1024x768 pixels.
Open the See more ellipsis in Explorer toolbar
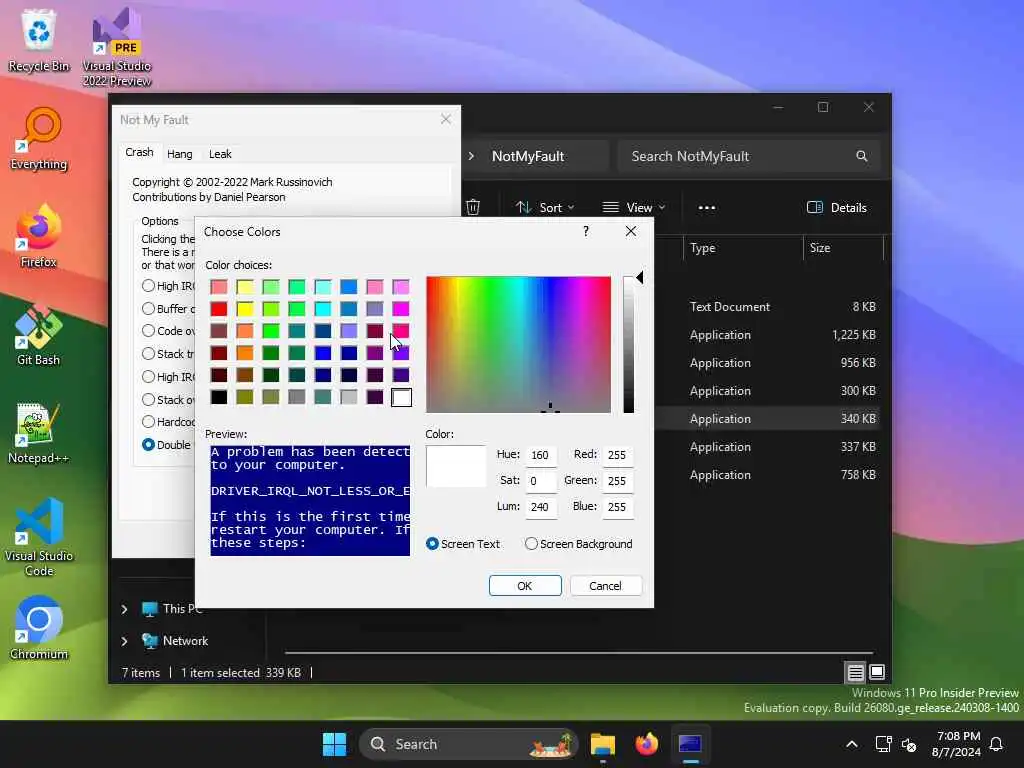pyautogui.click(x=707, y=208)
